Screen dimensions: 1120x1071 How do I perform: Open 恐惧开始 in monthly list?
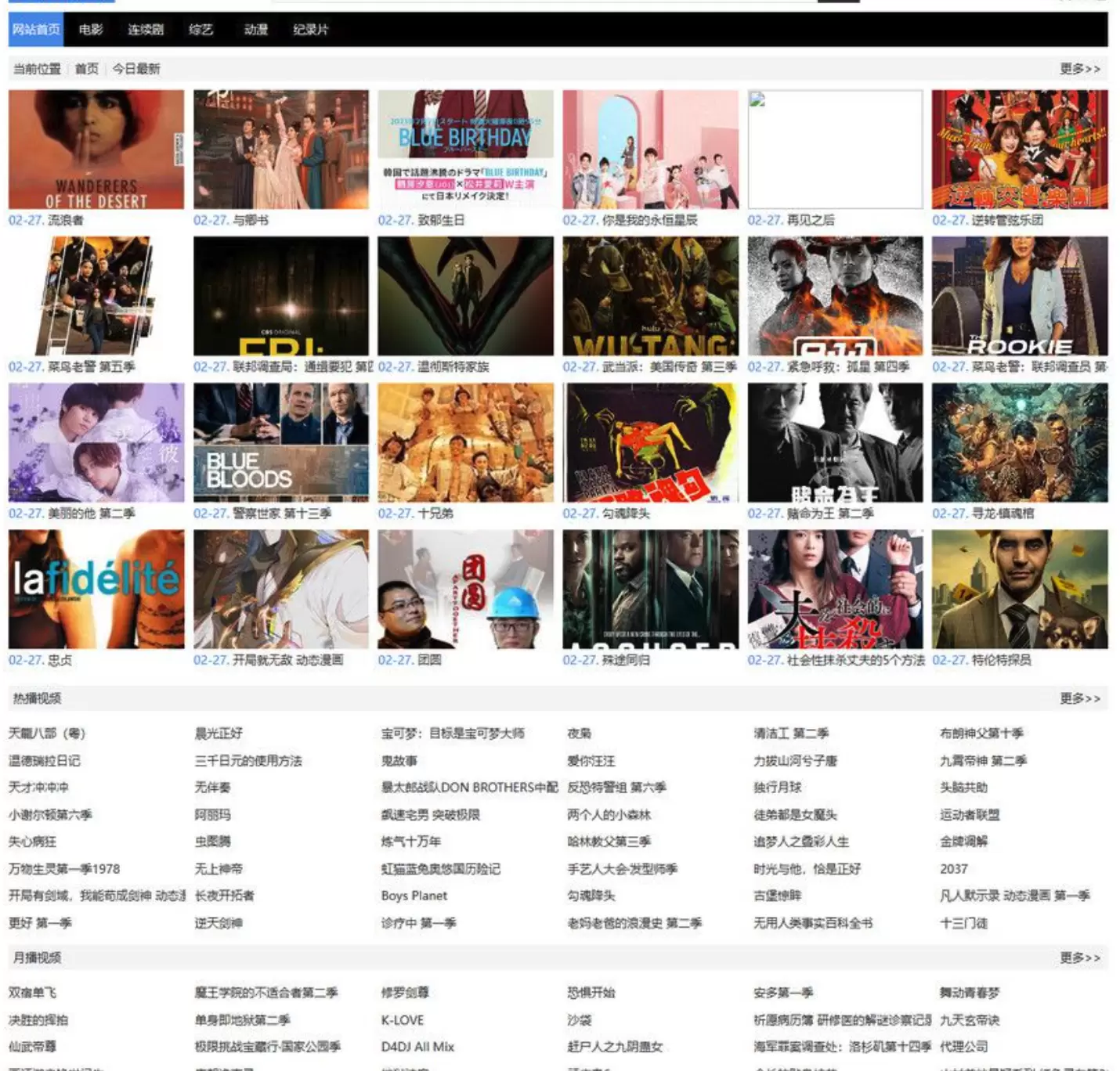(x=591, y=993)
